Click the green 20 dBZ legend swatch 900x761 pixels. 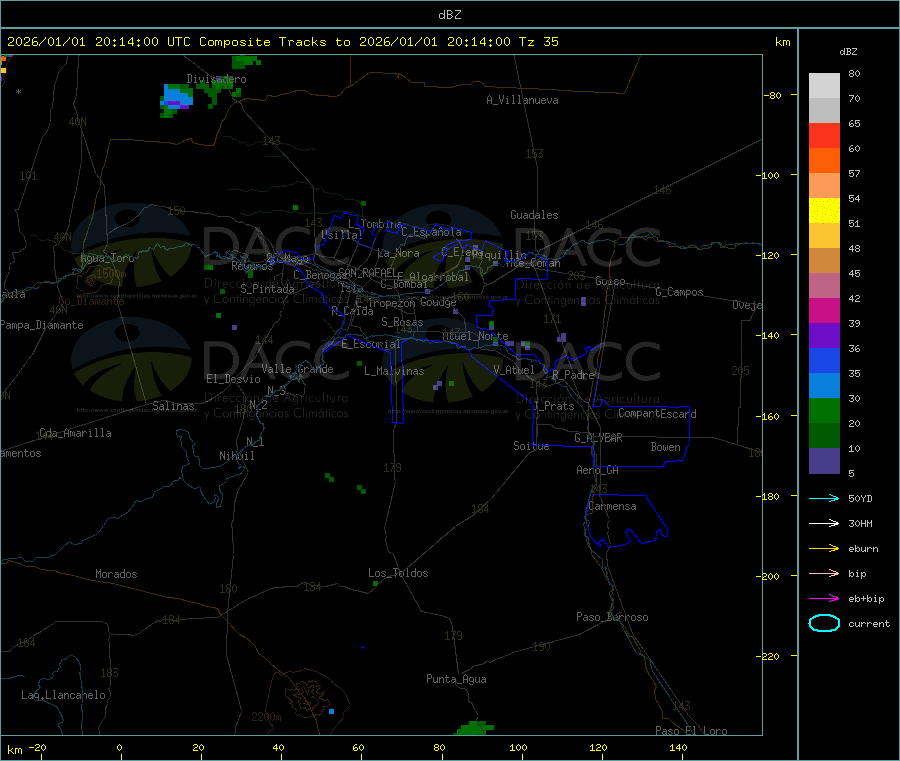point(824,410)
